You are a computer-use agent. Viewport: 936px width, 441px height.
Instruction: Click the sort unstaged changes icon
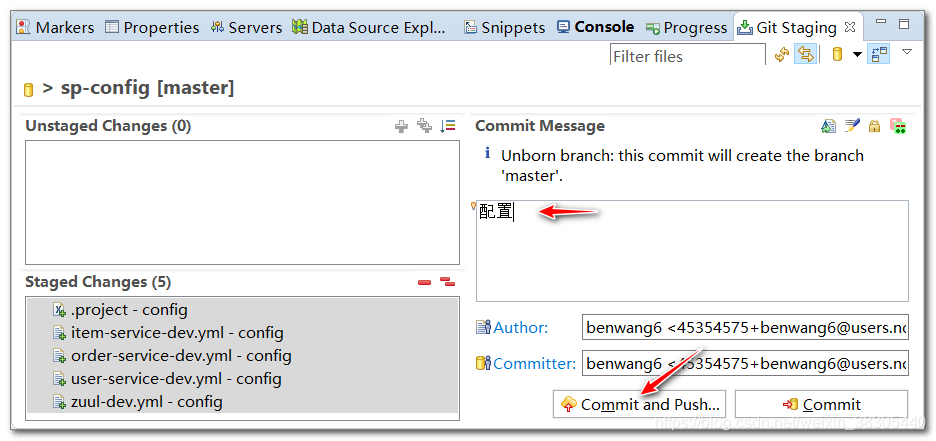point(448,126)
